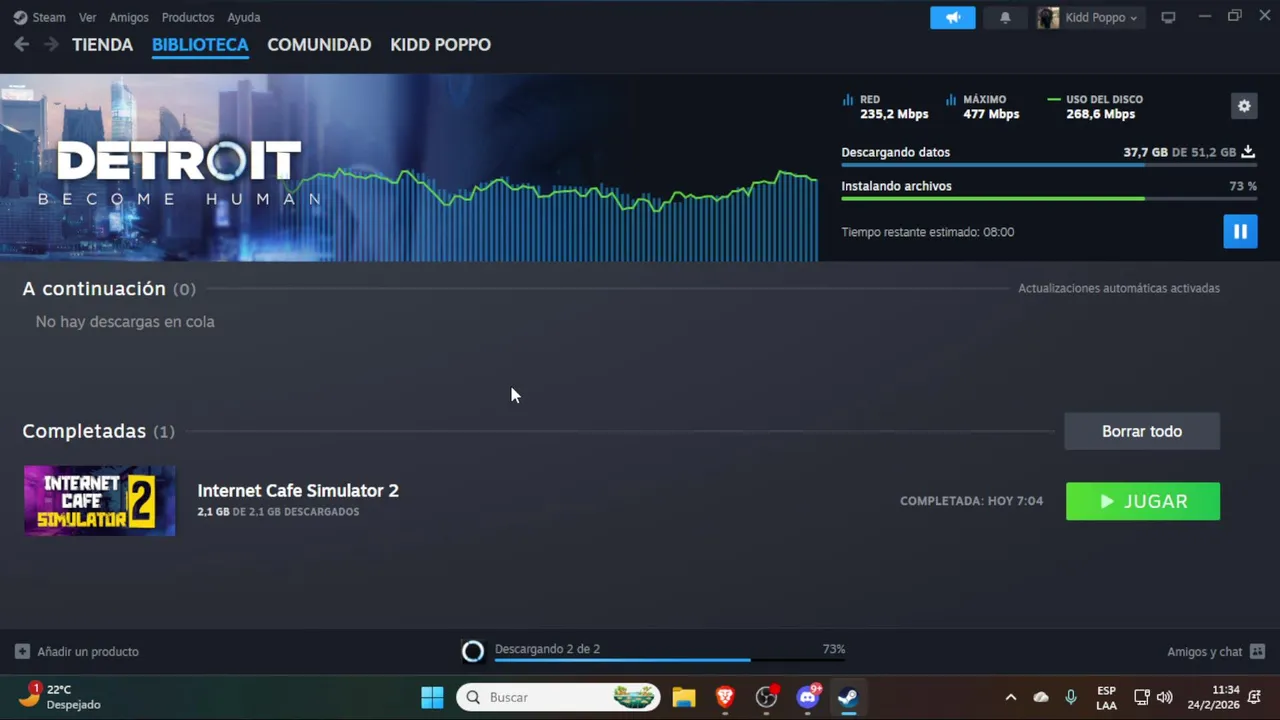
Task: Open the KIDD POPPO profile tab
Action: tap(440, 45)
